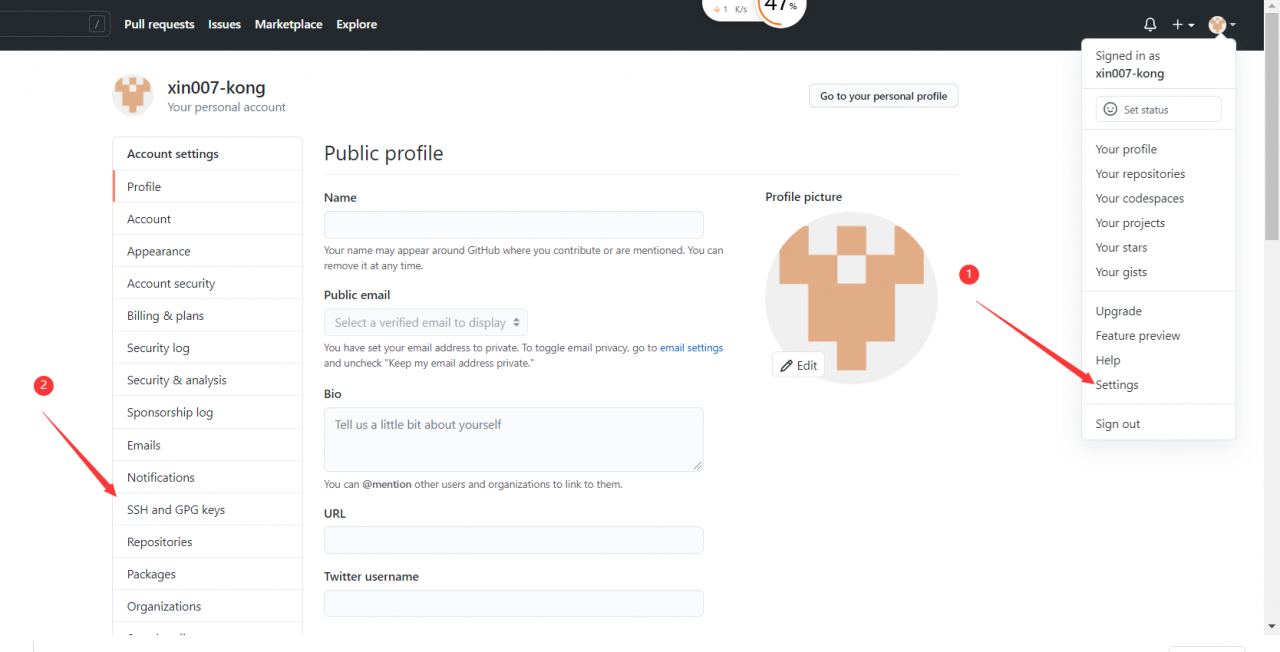This screenshot has width=1280, height=652.
Task: Choose Your gists in user menu
Action: [1158, 272]
